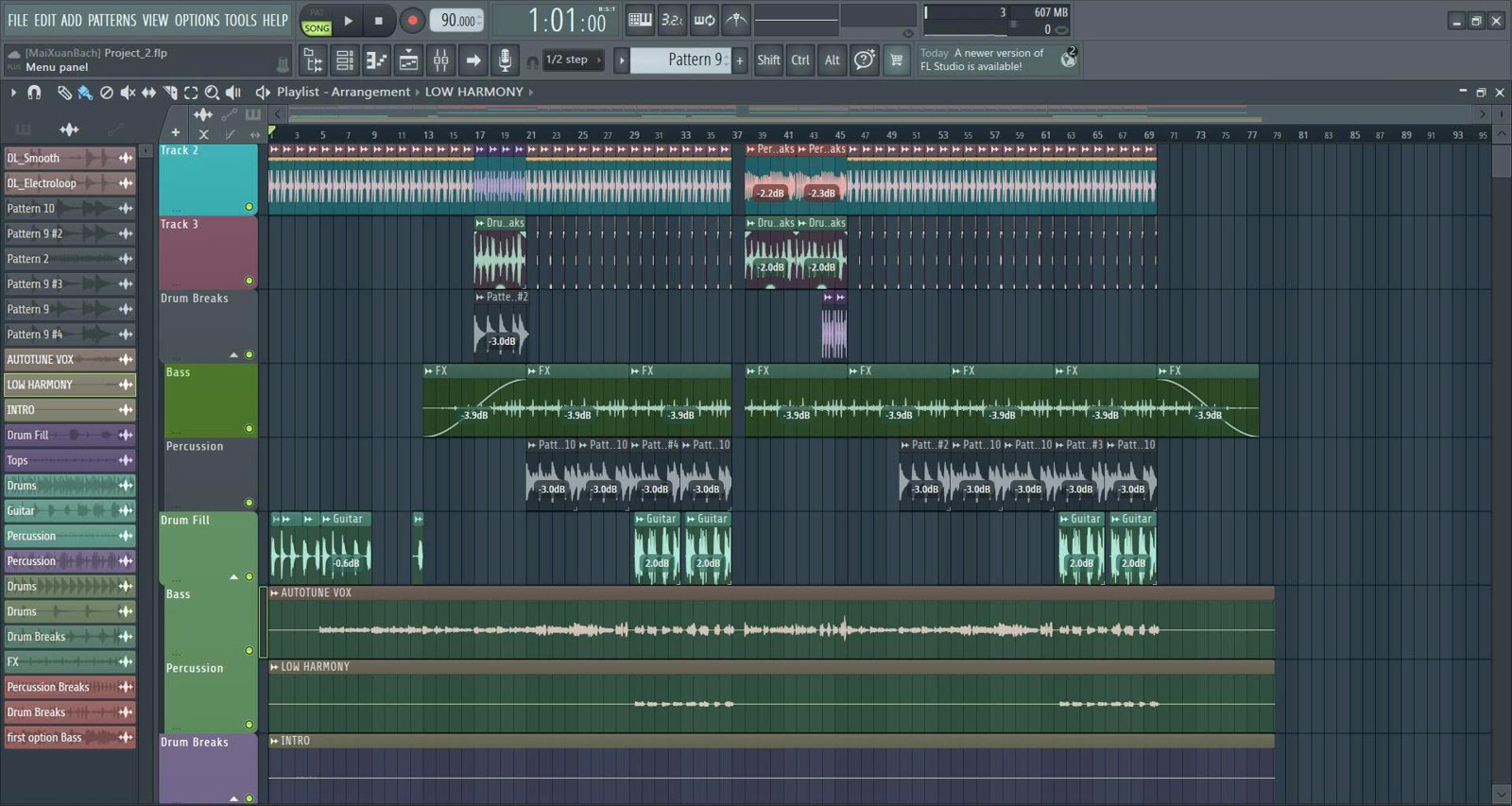
Task: Toggle the Ctrl modifier button
Action: pos(800,60)
